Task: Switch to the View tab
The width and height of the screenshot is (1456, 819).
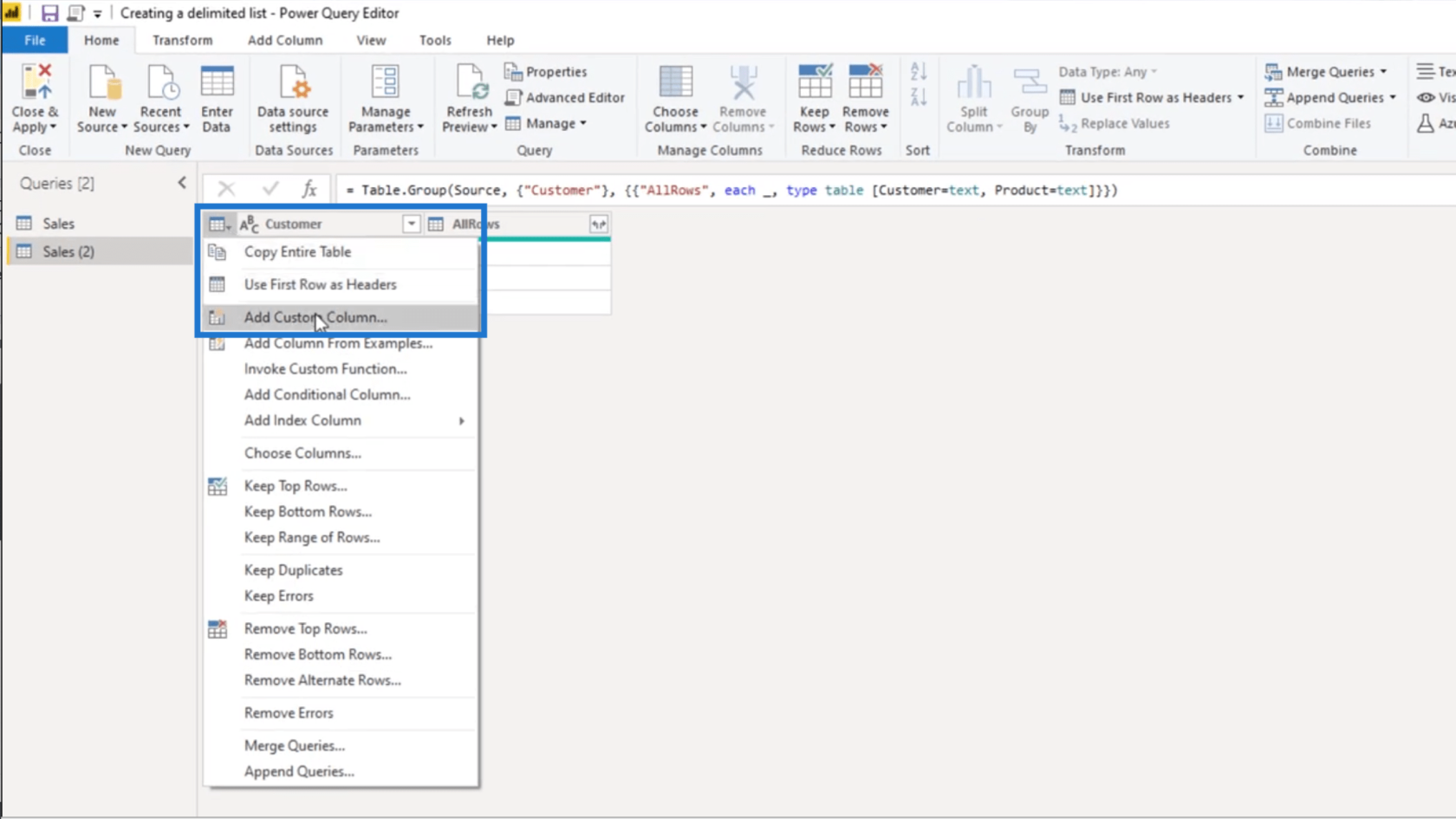Action: pos(371,40)
